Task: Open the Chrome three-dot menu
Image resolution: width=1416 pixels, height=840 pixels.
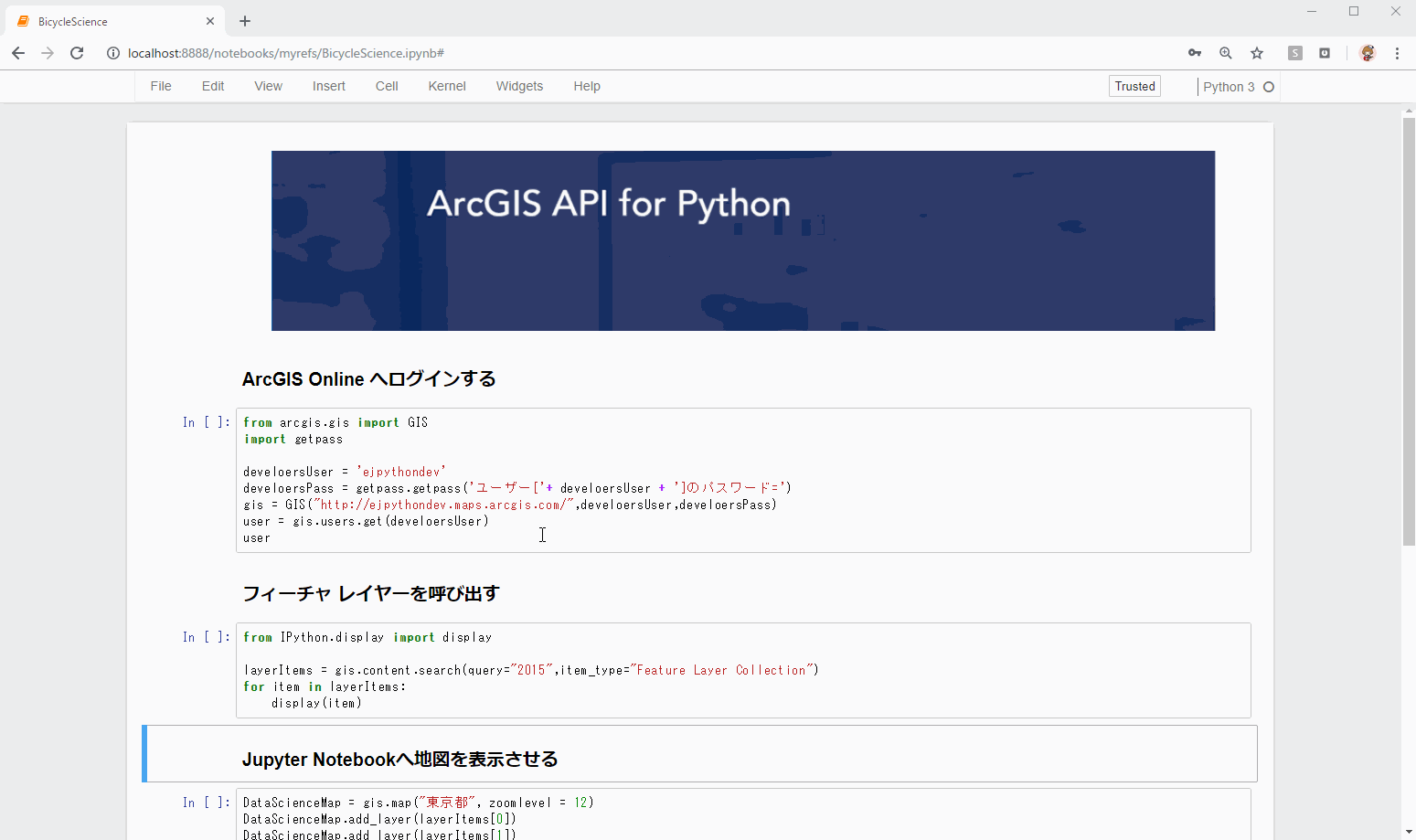Action: 1397,53
